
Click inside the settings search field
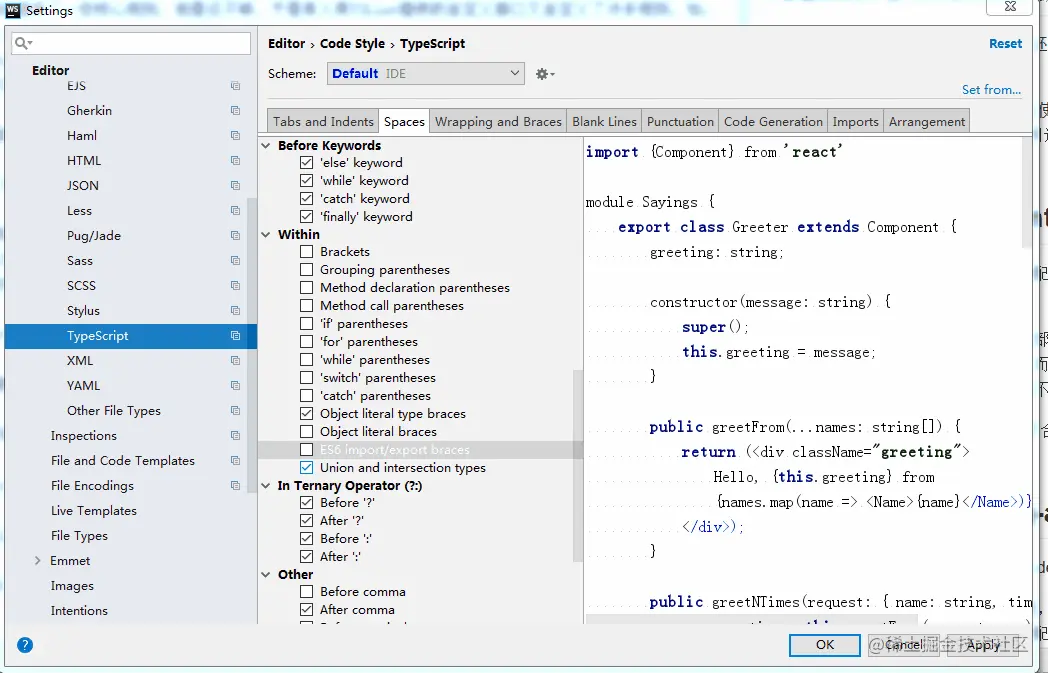coord(130,44)
